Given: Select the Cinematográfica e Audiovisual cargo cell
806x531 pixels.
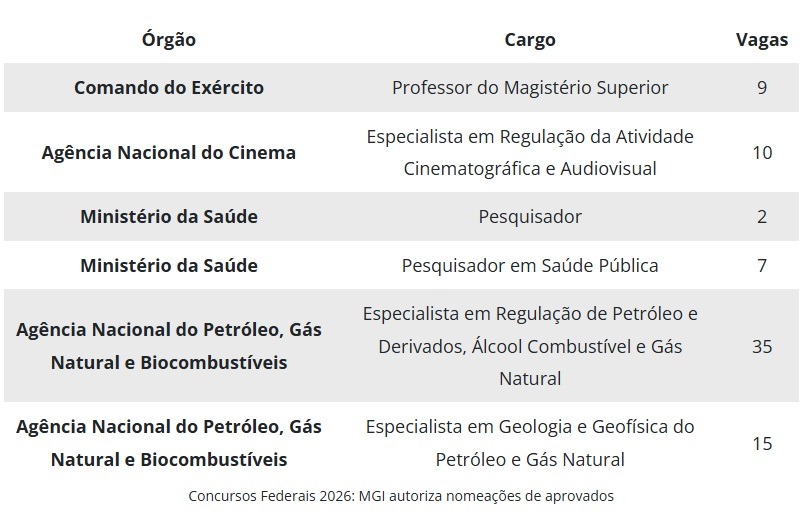Looking at the screenshot, I should coord(530,152).
